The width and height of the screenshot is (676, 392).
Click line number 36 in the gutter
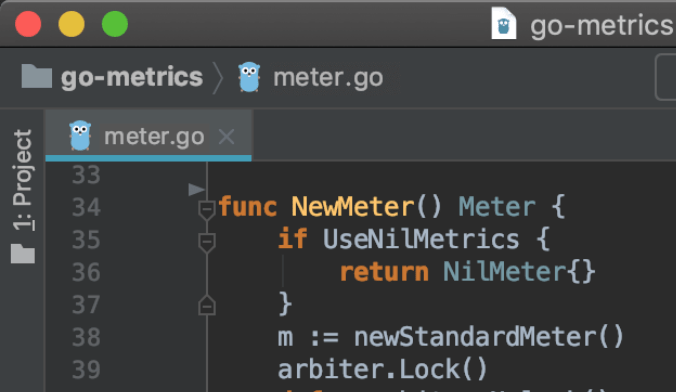[86, 272]
